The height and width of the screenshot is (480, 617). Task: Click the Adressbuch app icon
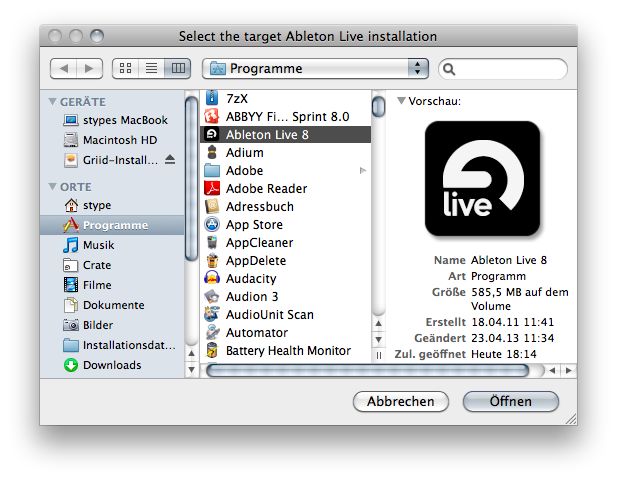tap(212, 206)
